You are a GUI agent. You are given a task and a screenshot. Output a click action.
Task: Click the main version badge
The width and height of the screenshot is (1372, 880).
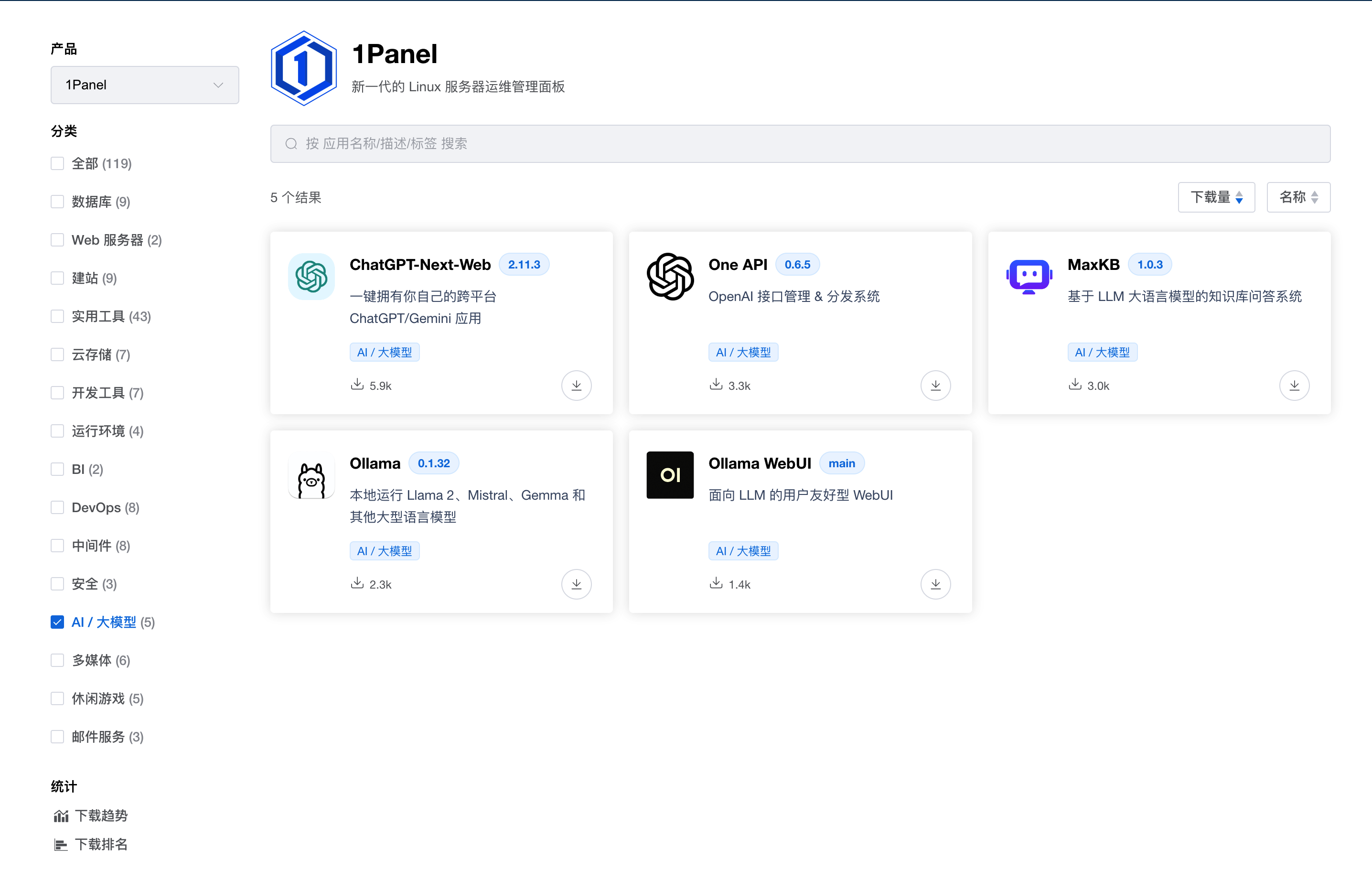(842, 463)
